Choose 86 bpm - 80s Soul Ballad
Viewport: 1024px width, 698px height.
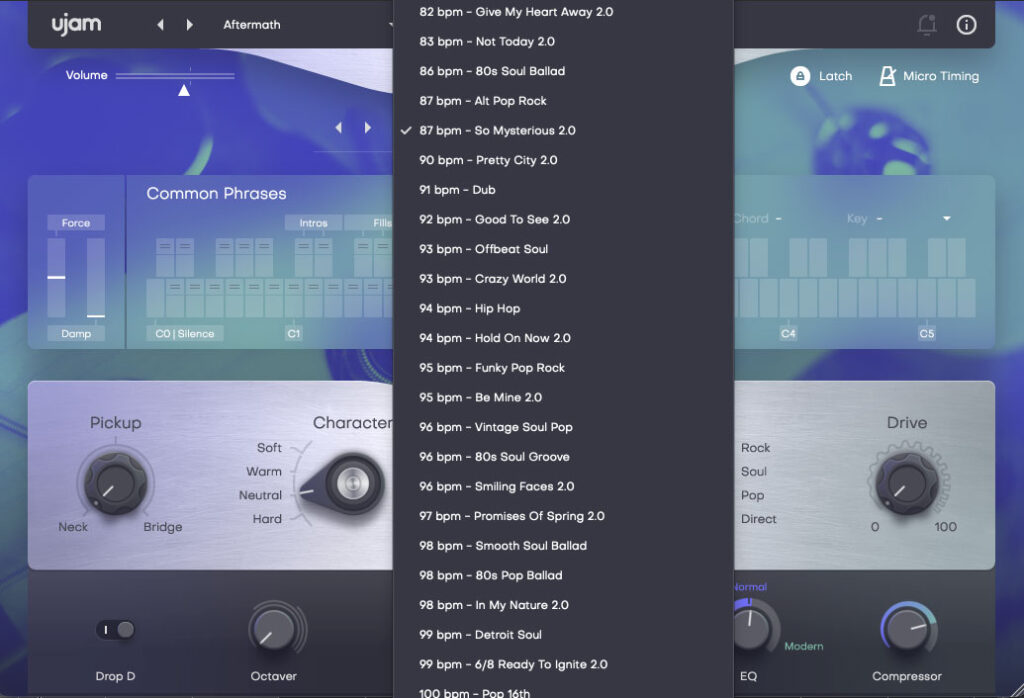[563, 71]
